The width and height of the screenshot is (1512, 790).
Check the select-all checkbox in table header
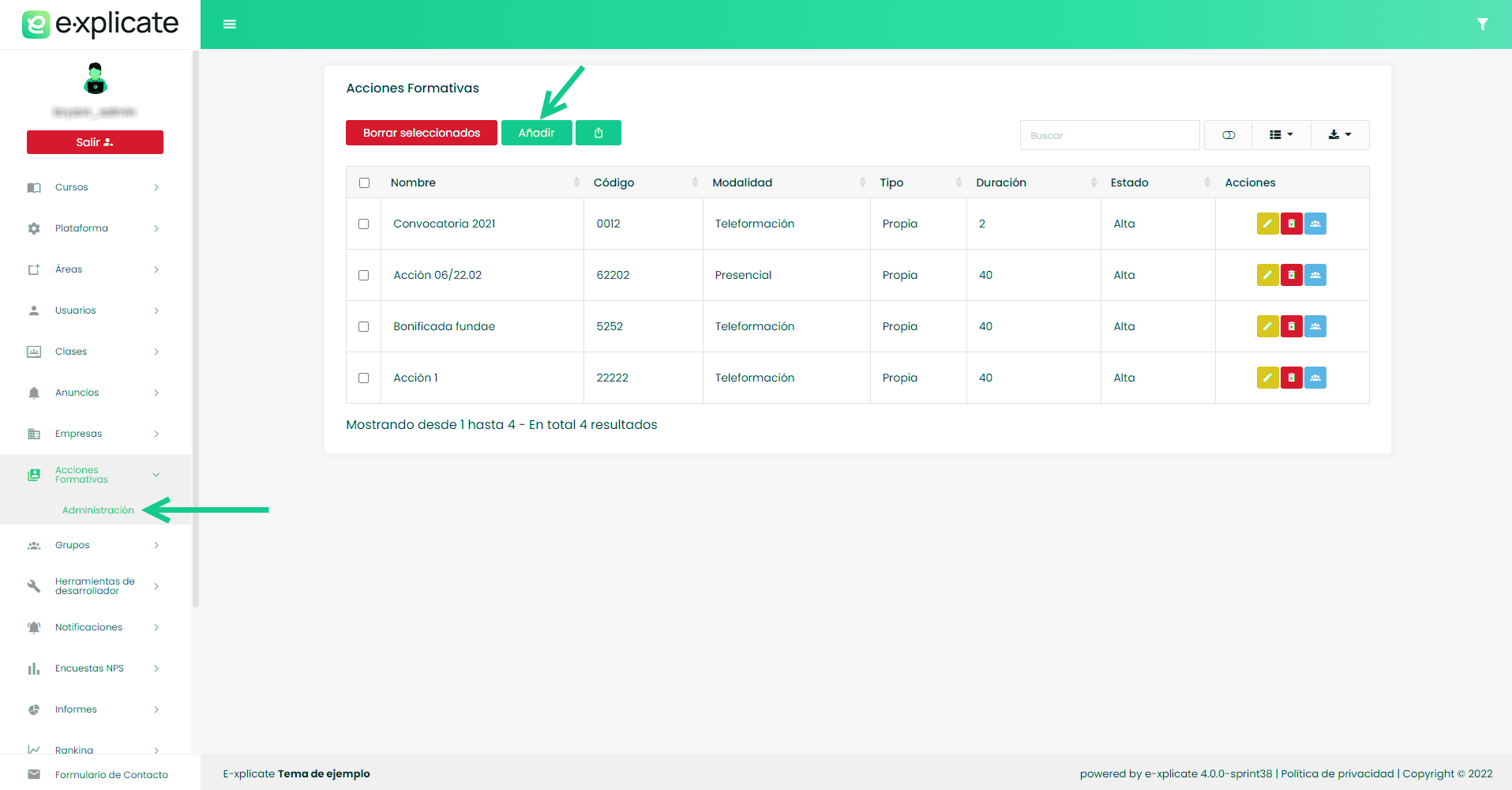(x=364, y=182)
